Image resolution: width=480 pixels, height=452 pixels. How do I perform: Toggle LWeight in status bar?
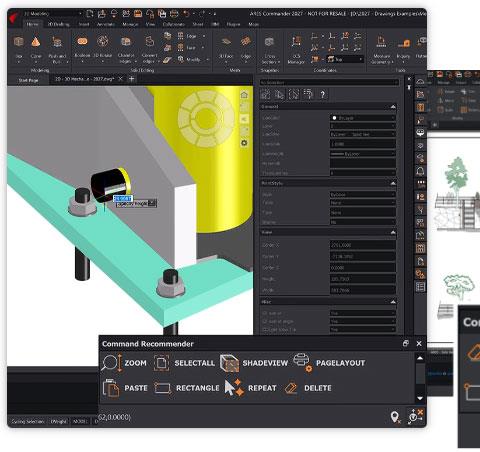[59, 422]
